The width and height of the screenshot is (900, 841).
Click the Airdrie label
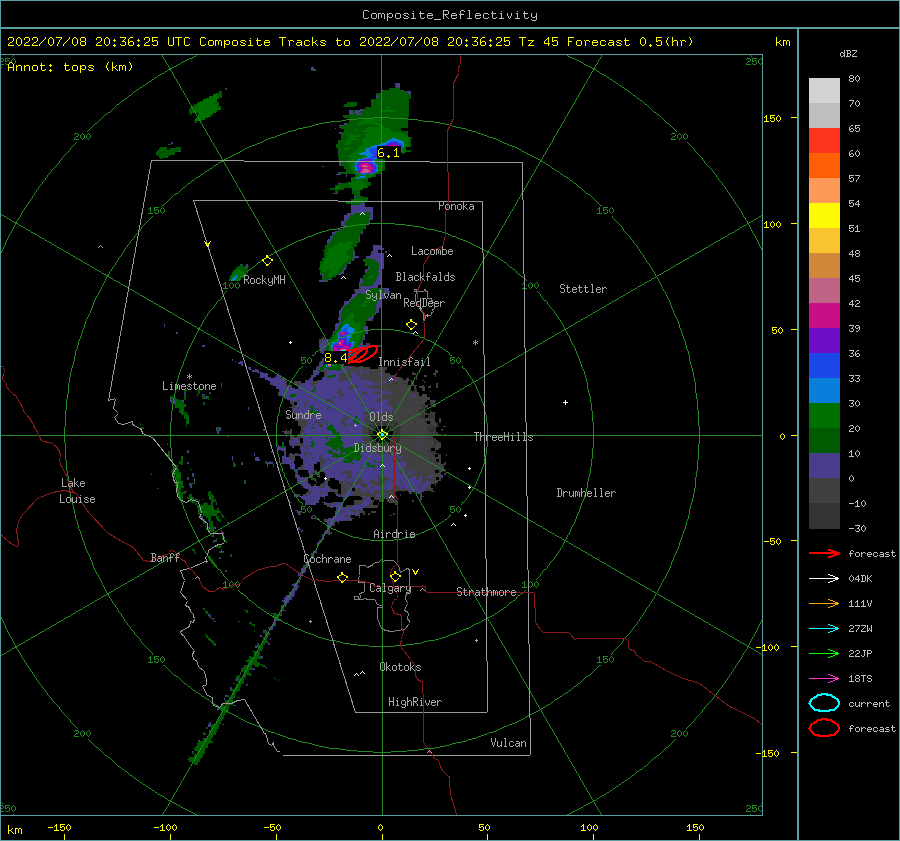point(394,534)
